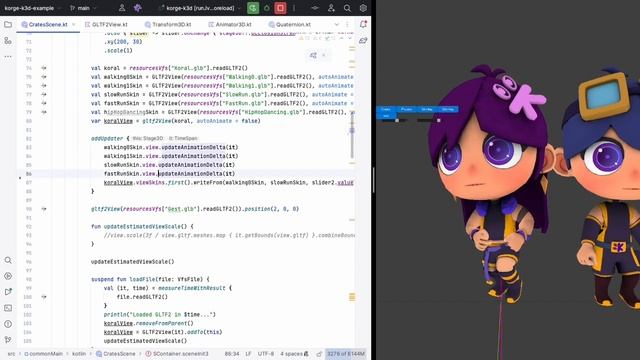The height and width of the screenshot is (360, 640).
Task: Open the account profile icon in title bar
Action: click(x=122, y=8)
